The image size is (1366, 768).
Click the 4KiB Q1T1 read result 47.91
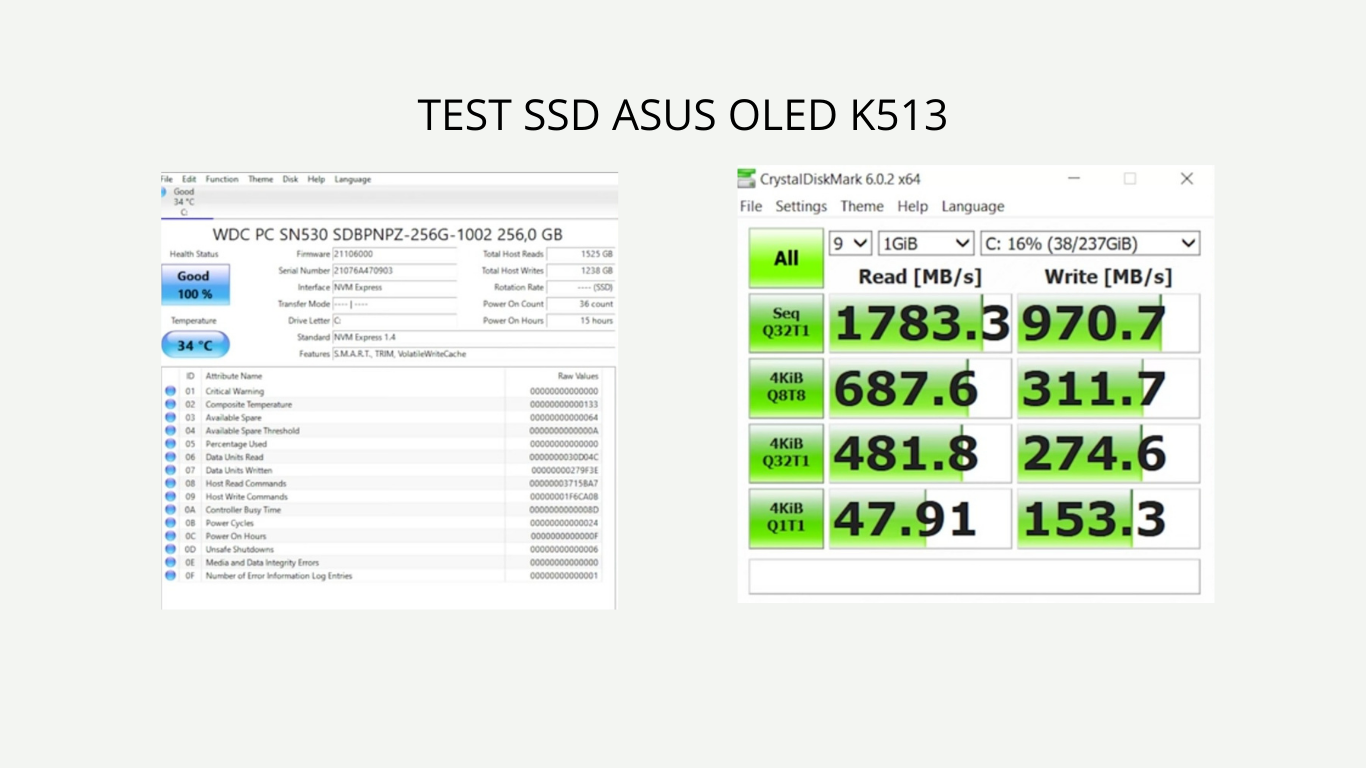click(920, 519)
